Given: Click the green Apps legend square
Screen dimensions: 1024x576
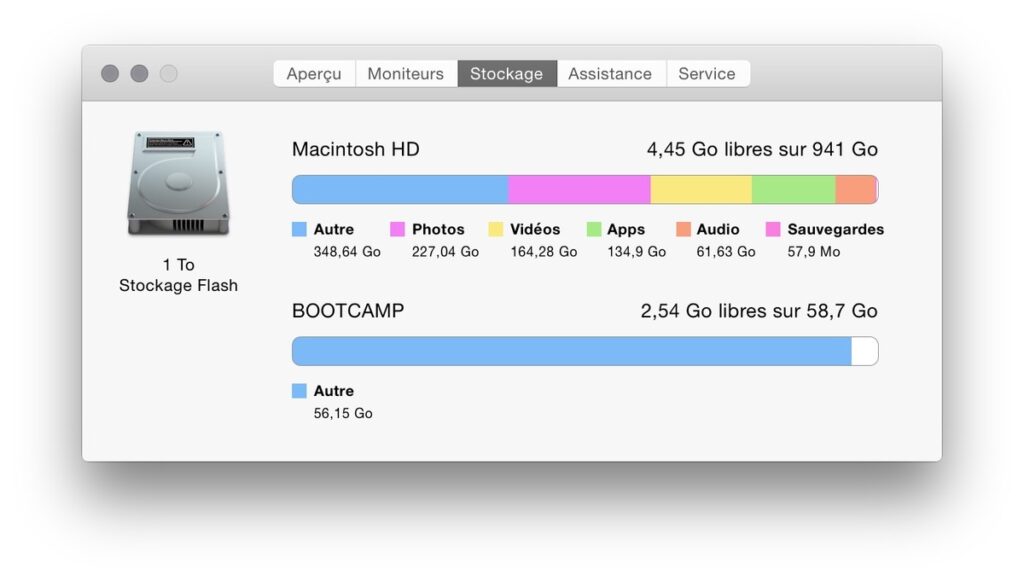Looking at the screenshot, I should [594, 229].
